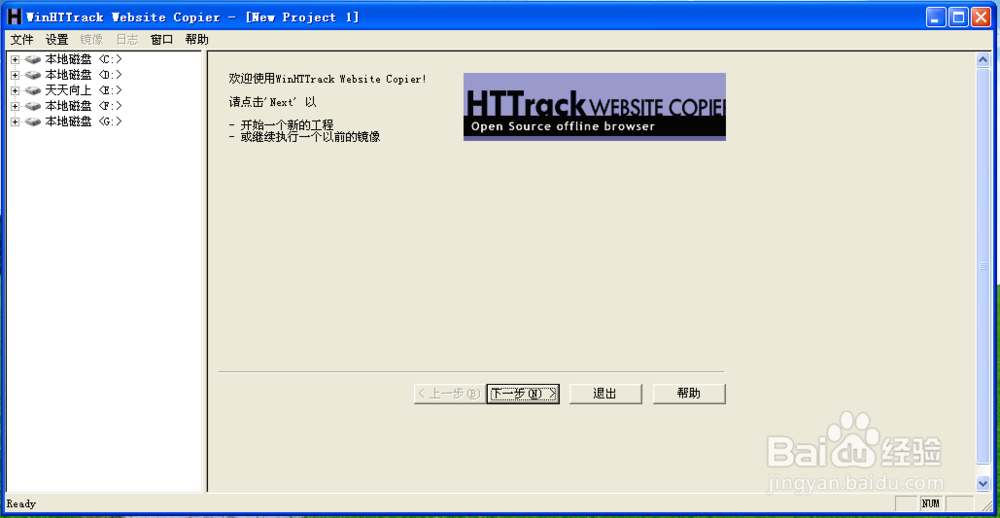
Task: Click the 欢迎使用WinHTTrack Website Copier! text
Action: (327, 79)
